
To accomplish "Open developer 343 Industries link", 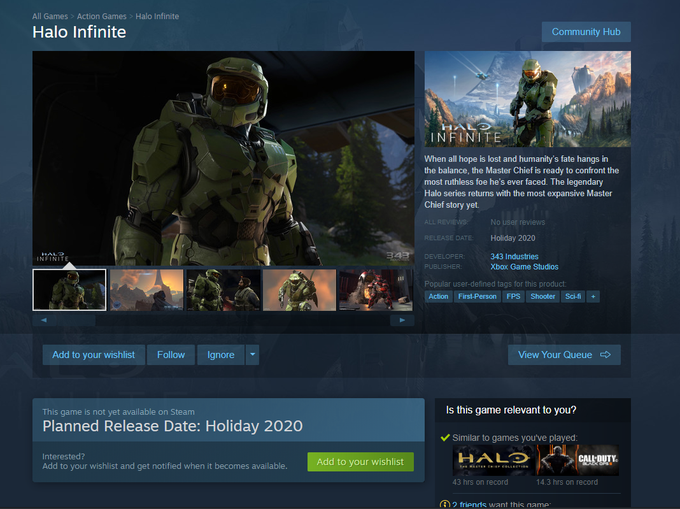I will (514, 257).
